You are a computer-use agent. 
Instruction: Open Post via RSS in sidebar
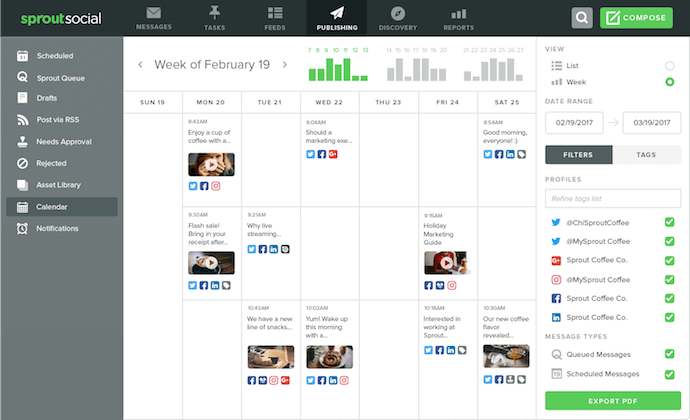pos(60,120)
